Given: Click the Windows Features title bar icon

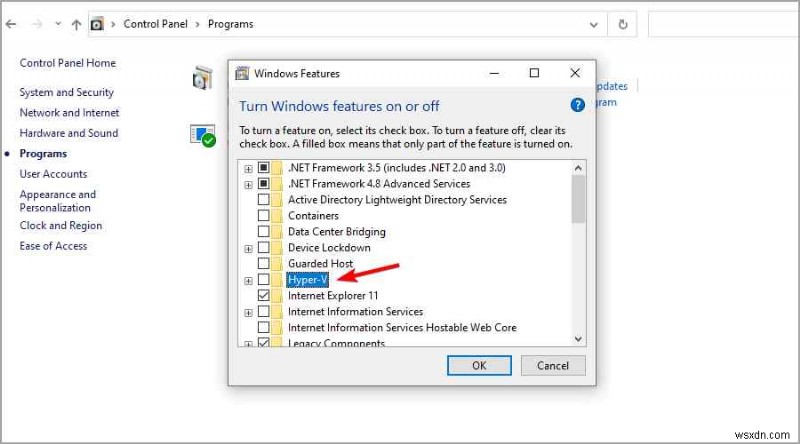Looking at the screenshot, I should pyautogui.click(x=241, y=73).
